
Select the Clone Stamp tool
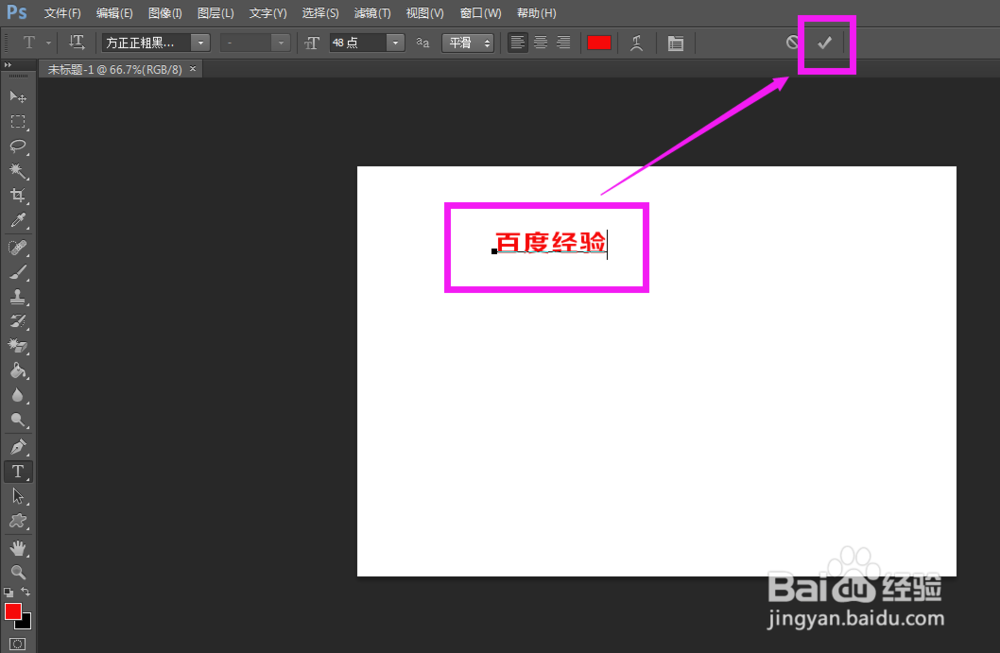click(15, 296)
